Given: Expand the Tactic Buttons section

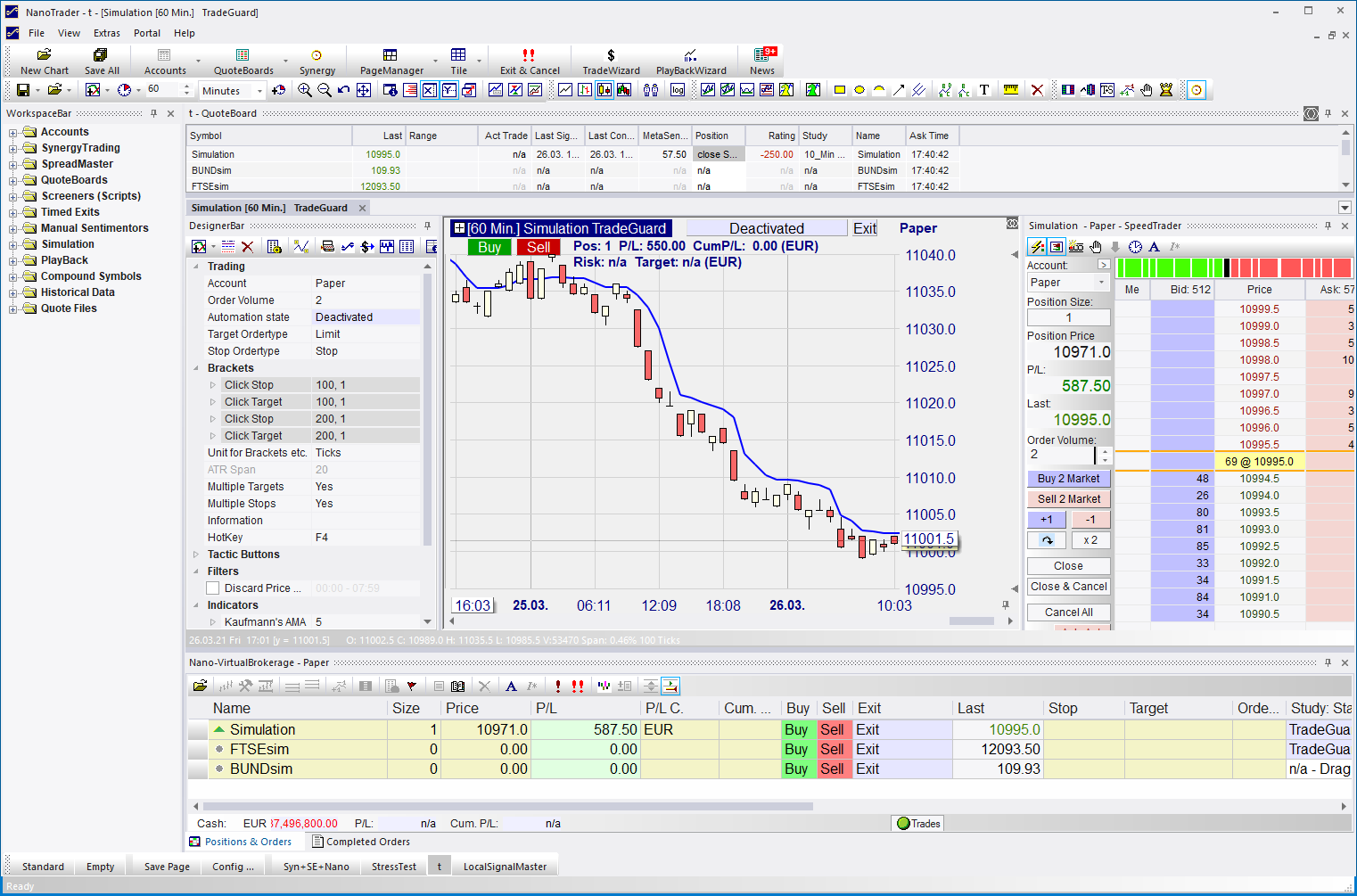Looking at the screenshot, I should click(x=196, y=555).
